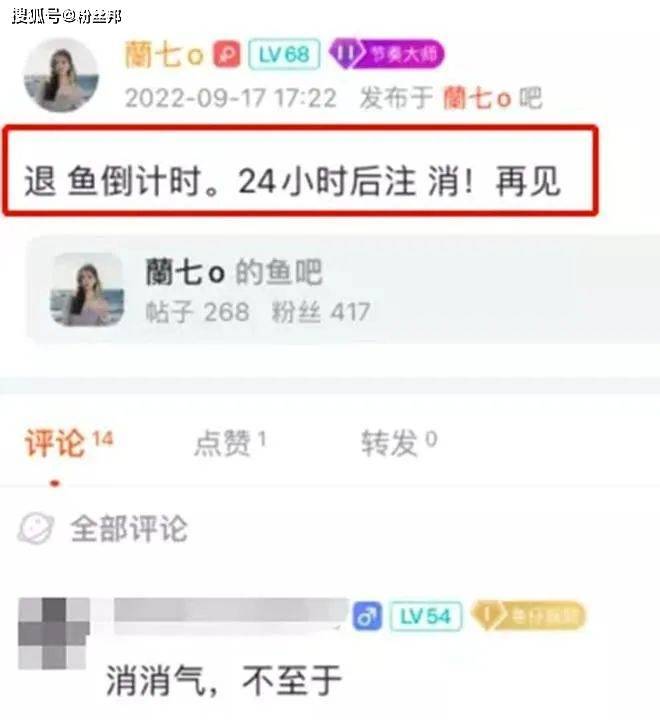Open the 全部评论 filter label
660x720 pixels.
click(x=129, y=529)
